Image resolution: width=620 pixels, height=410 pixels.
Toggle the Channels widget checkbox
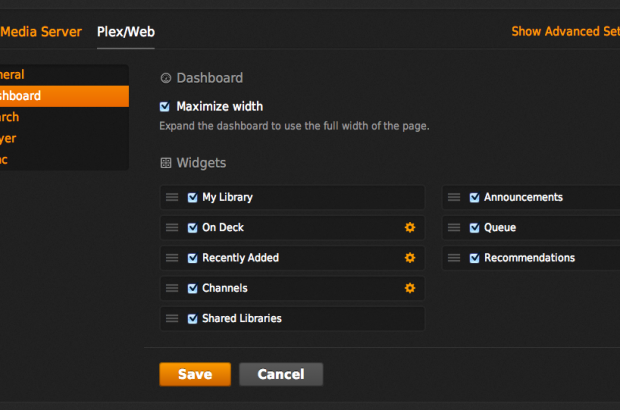tap(192, 288)
